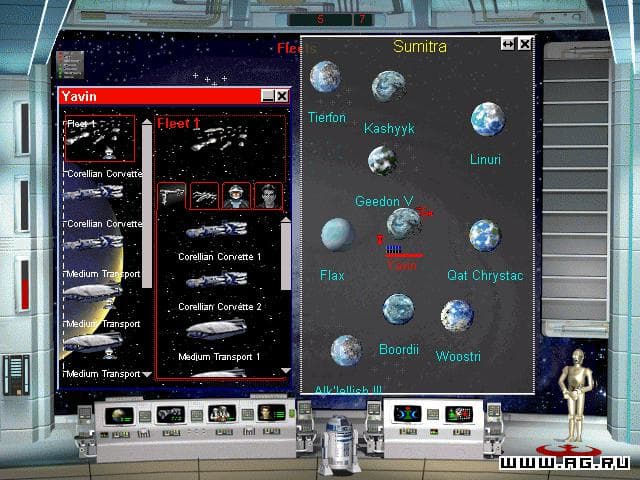This screenshot has width=640, height=480.
Task: Close the Sumitra sector window
Action: click(525, 44)
